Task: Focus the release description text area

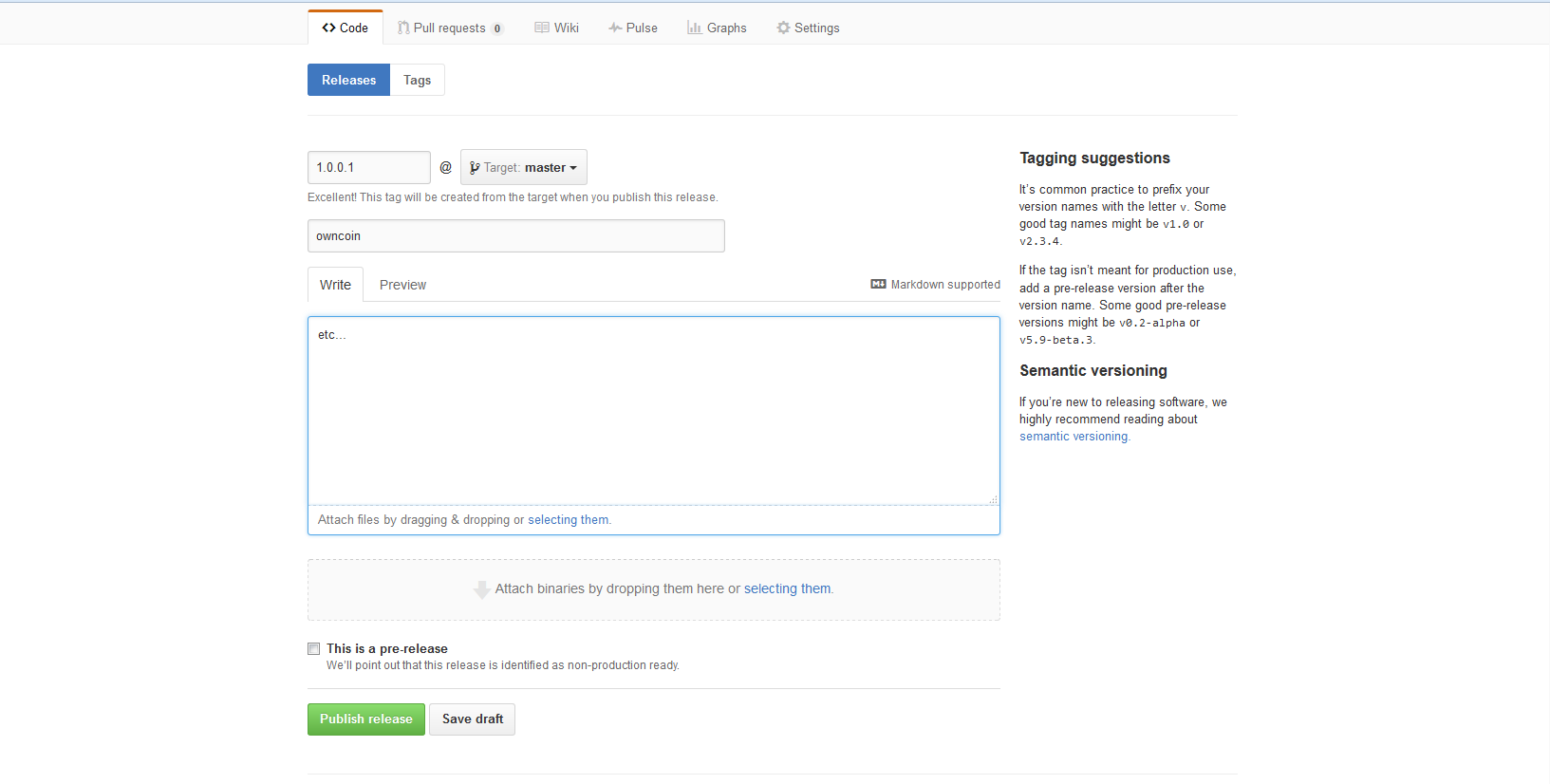Action: click(x=653, y=410)
